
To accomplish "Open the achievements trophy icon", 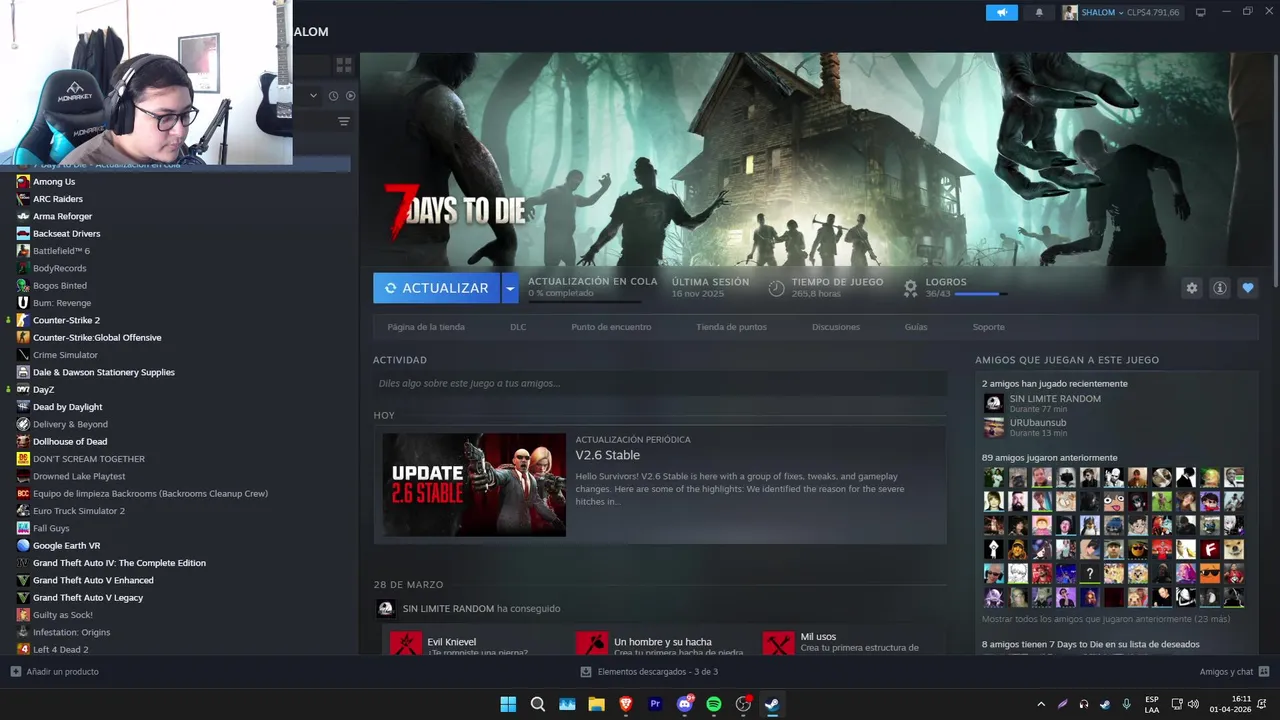I will (910, 288).
